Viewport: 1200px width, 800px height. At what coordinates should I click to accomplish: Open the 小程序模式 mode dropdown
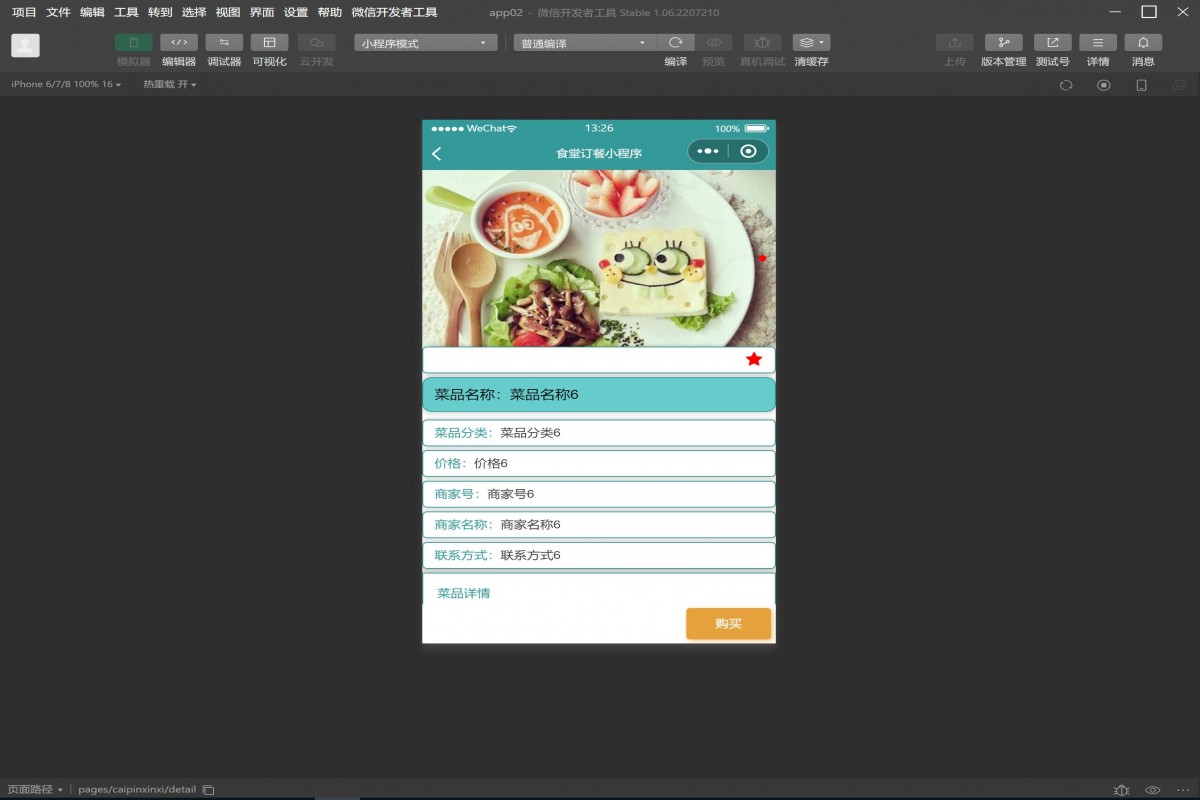425,42
